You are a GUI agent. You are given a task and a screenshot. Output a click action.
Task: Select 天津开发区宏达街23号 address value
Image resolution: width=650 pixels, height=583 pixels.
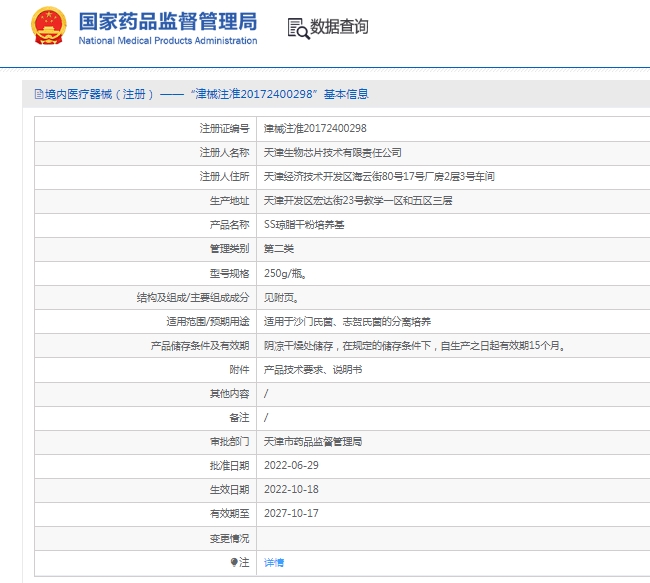tap(358, 201)
